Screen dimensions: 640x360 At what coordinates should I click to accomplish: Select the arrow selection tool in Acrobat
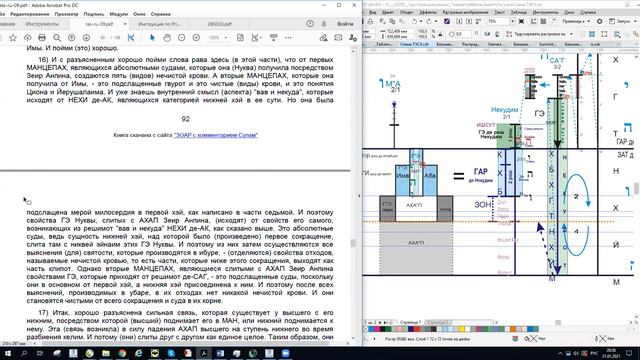pos(152,38)
